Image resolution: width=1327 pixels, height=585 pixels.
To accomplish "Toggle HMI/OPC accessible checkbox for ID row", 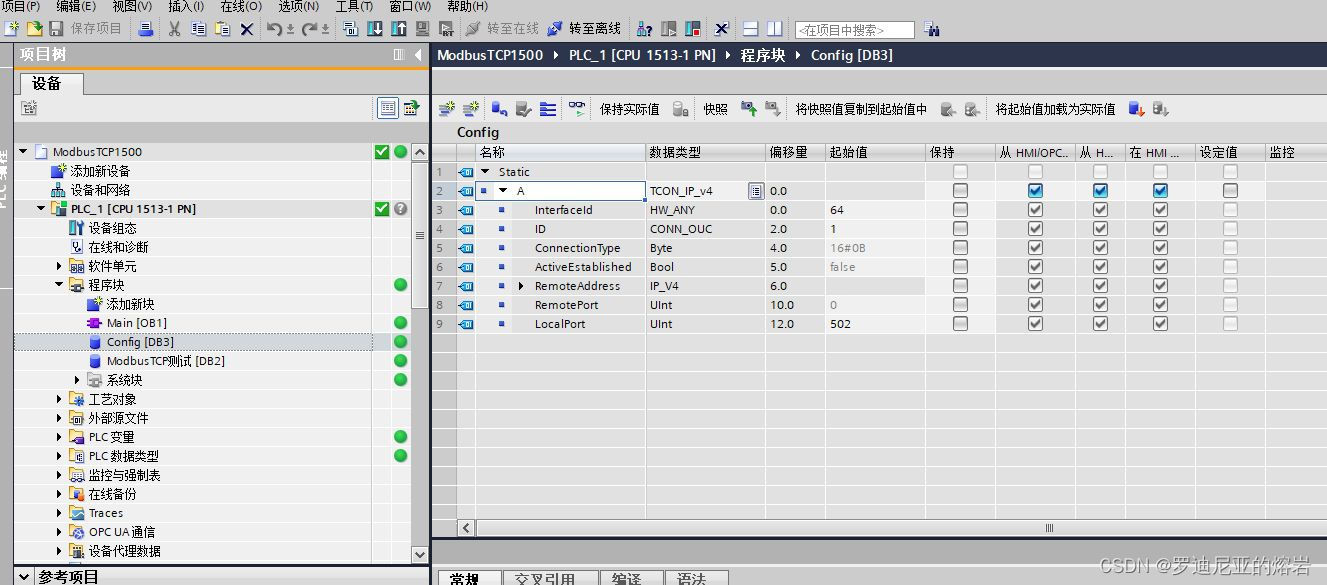I will pos(1035,229).
